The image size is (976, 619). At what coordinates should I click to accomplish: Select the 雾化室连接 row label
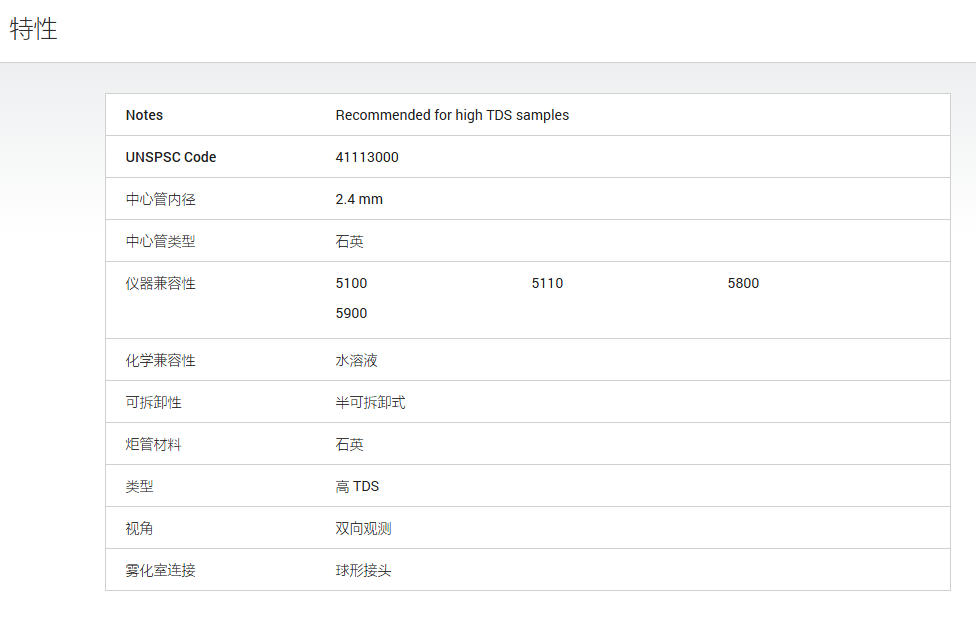point(161,570)
